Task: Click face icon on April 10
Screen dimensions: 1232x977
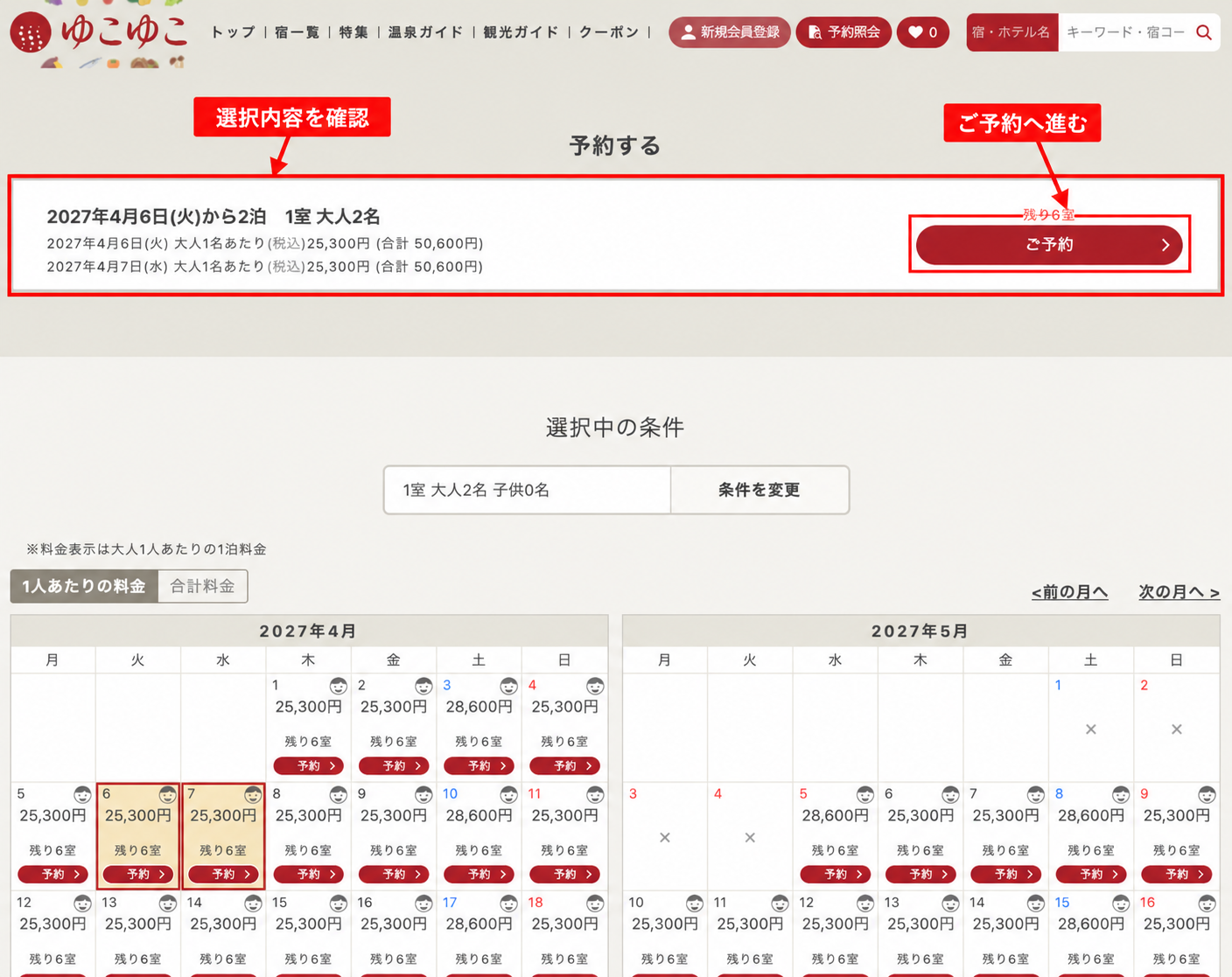Action: pyautogui.click(x=508, y=794)
